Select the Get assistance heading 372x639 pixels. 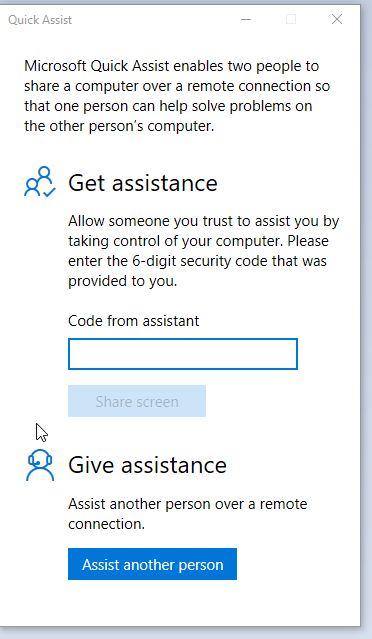143,183
